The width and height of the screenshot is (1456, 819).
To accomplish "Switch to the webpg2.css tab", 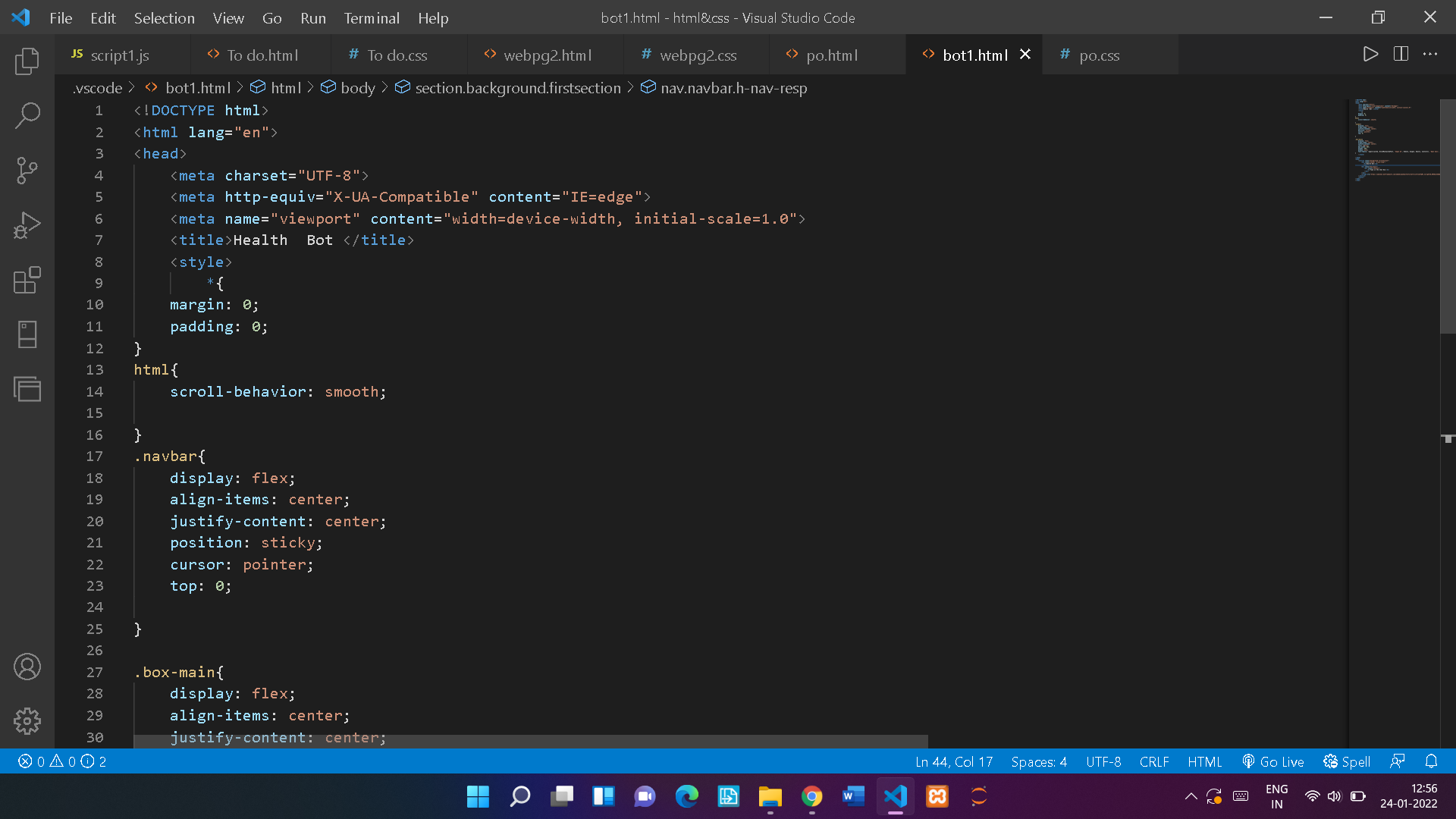I will [x=695, y=54].
